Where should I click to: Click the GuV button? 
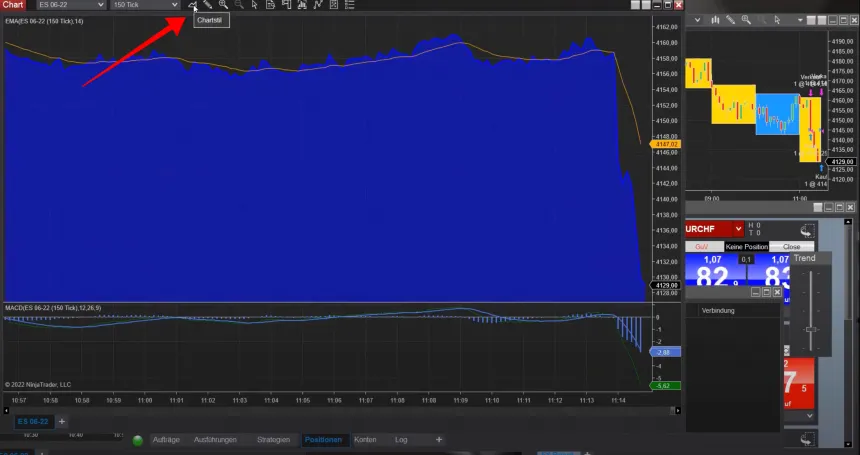click(701, 247)
